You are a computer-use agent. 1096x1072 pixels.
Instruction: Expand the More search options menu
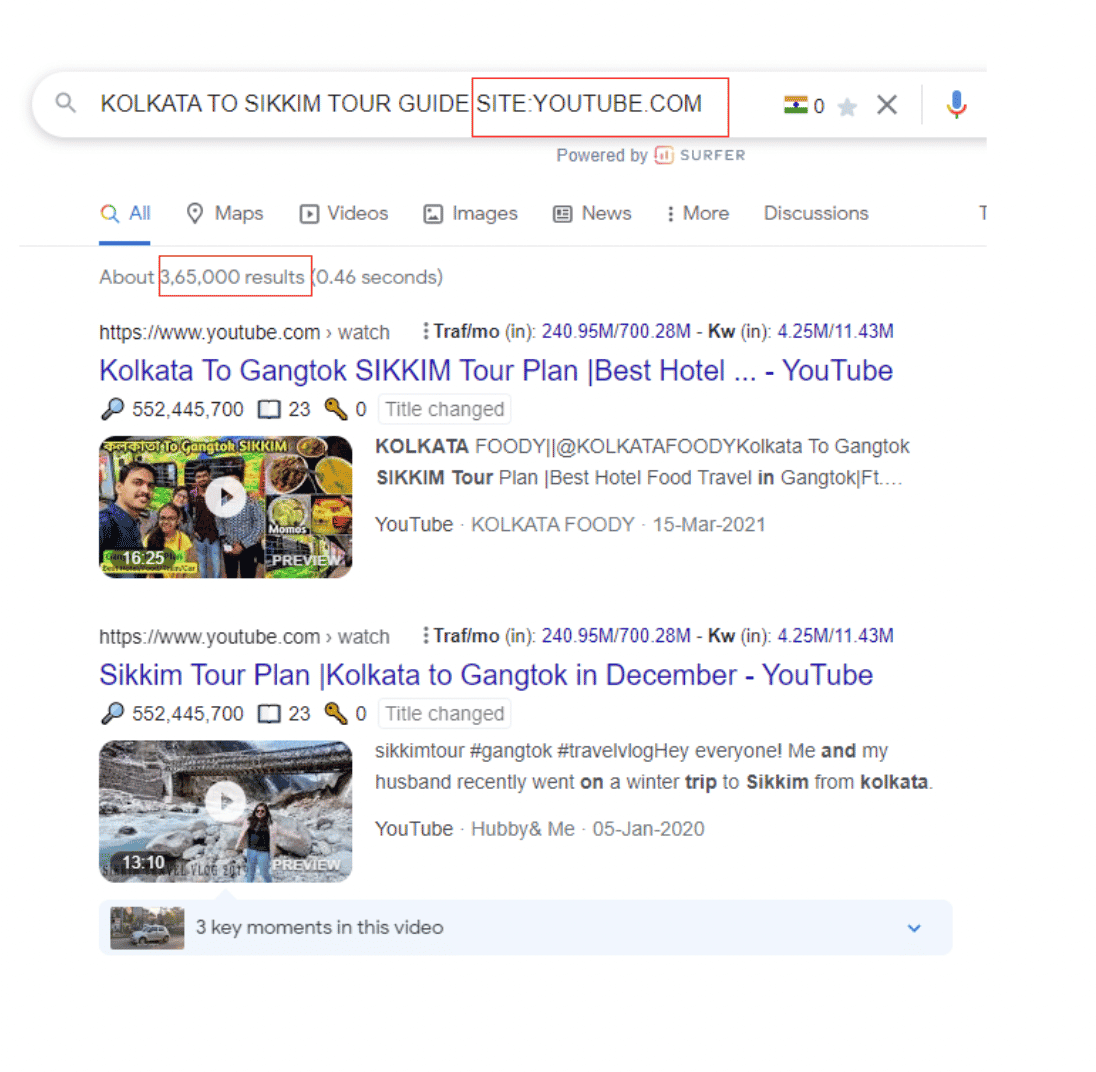click(x=698, y=213)
